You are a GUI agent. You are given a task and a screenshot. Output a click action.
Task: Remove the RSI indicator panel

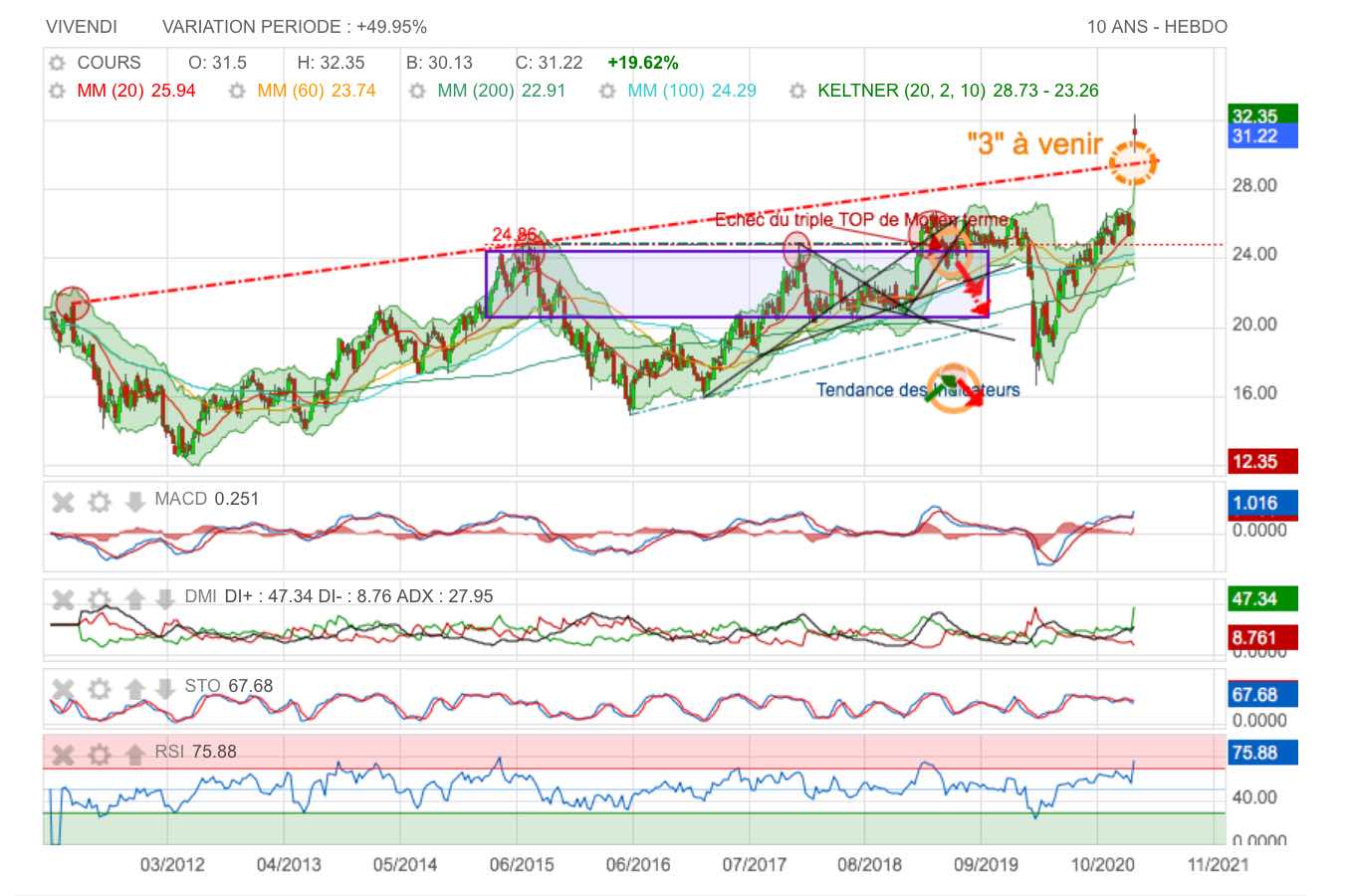tap(64, 755)
